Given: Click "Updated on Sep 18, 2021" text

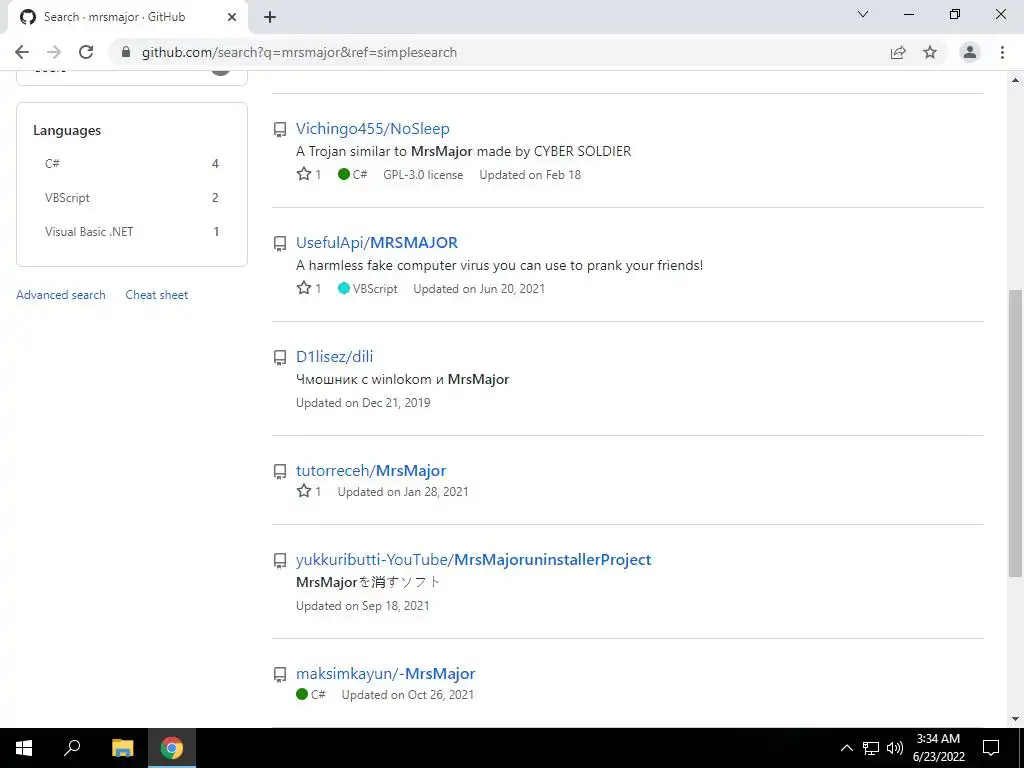Looking at the screenshot, I should [362, 606].
